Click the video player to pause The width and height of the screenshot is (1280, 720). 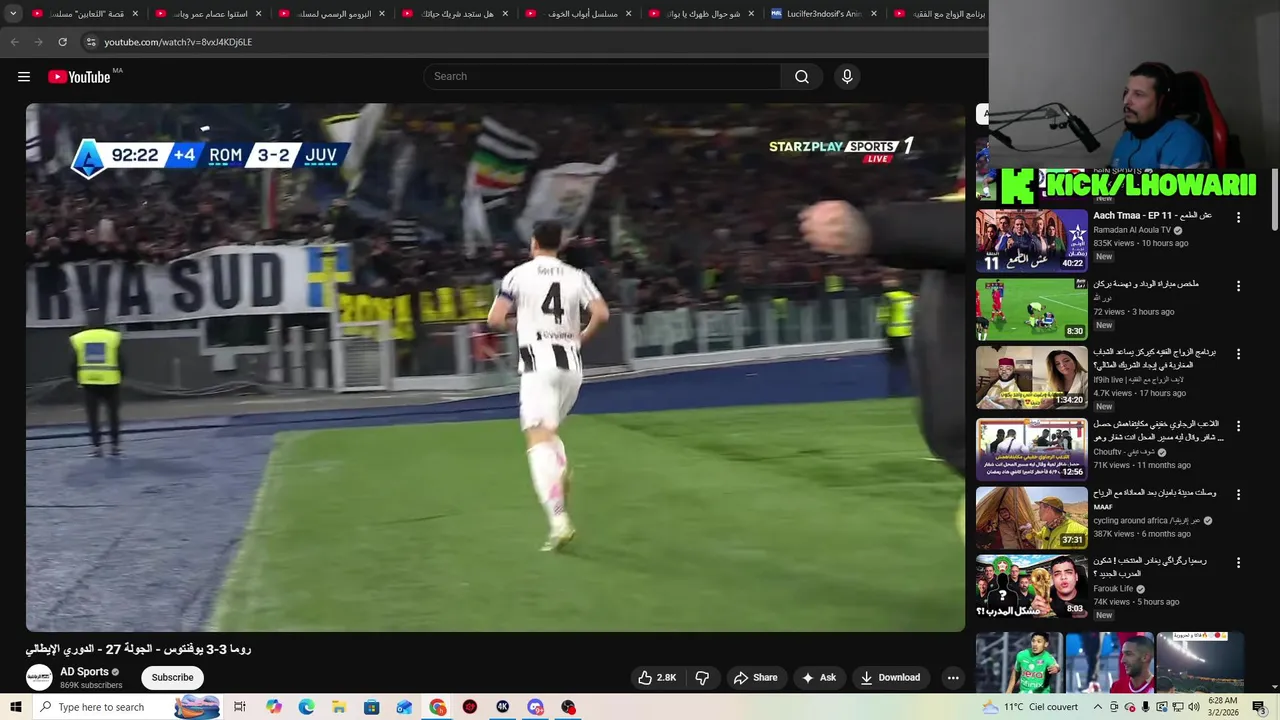[495, 367]
